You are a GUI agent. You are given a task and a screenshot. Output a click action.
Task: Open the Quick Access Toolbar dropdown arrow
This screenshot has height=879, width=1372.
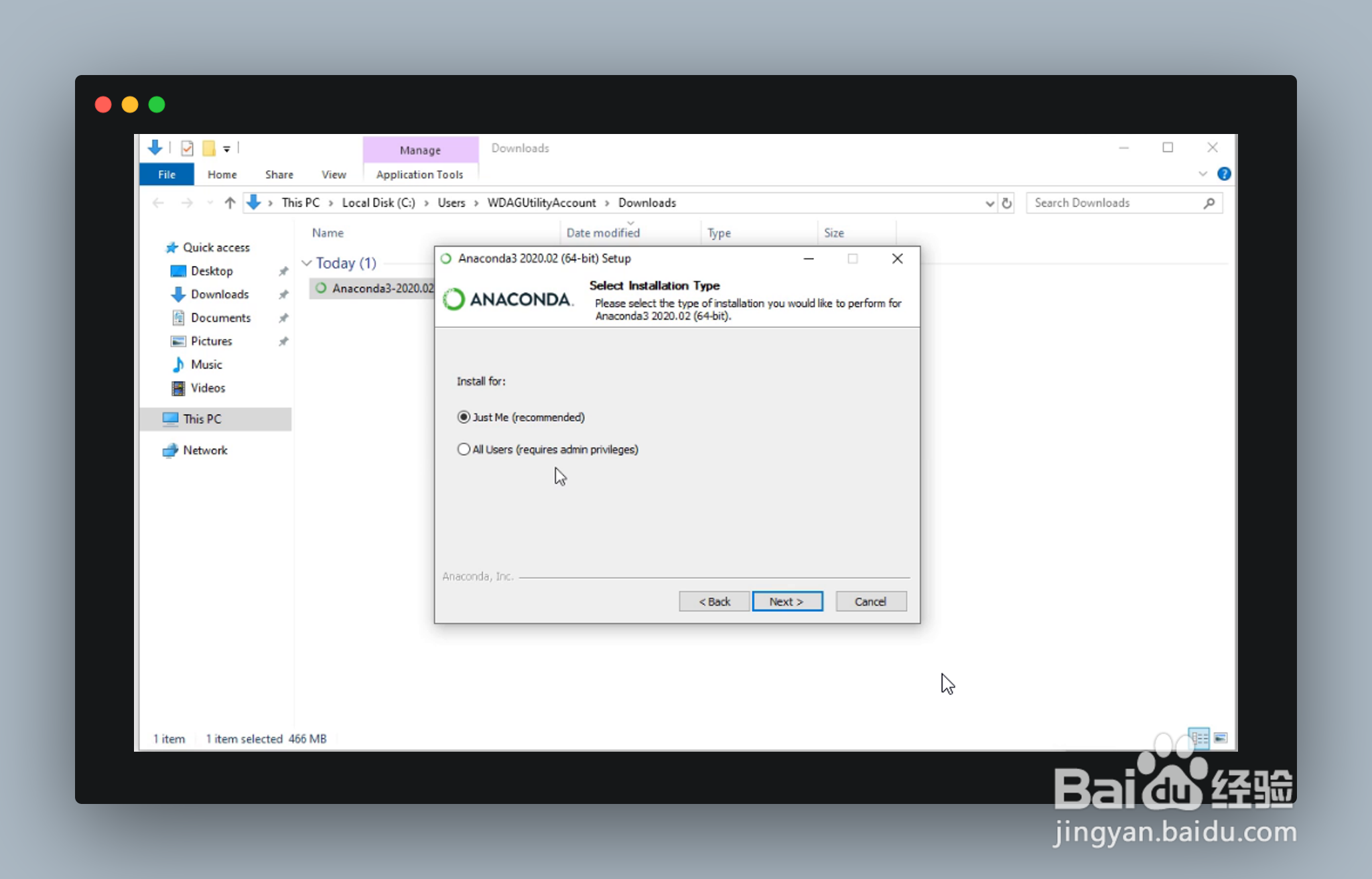pyautogui.click(x=226, y=149)
